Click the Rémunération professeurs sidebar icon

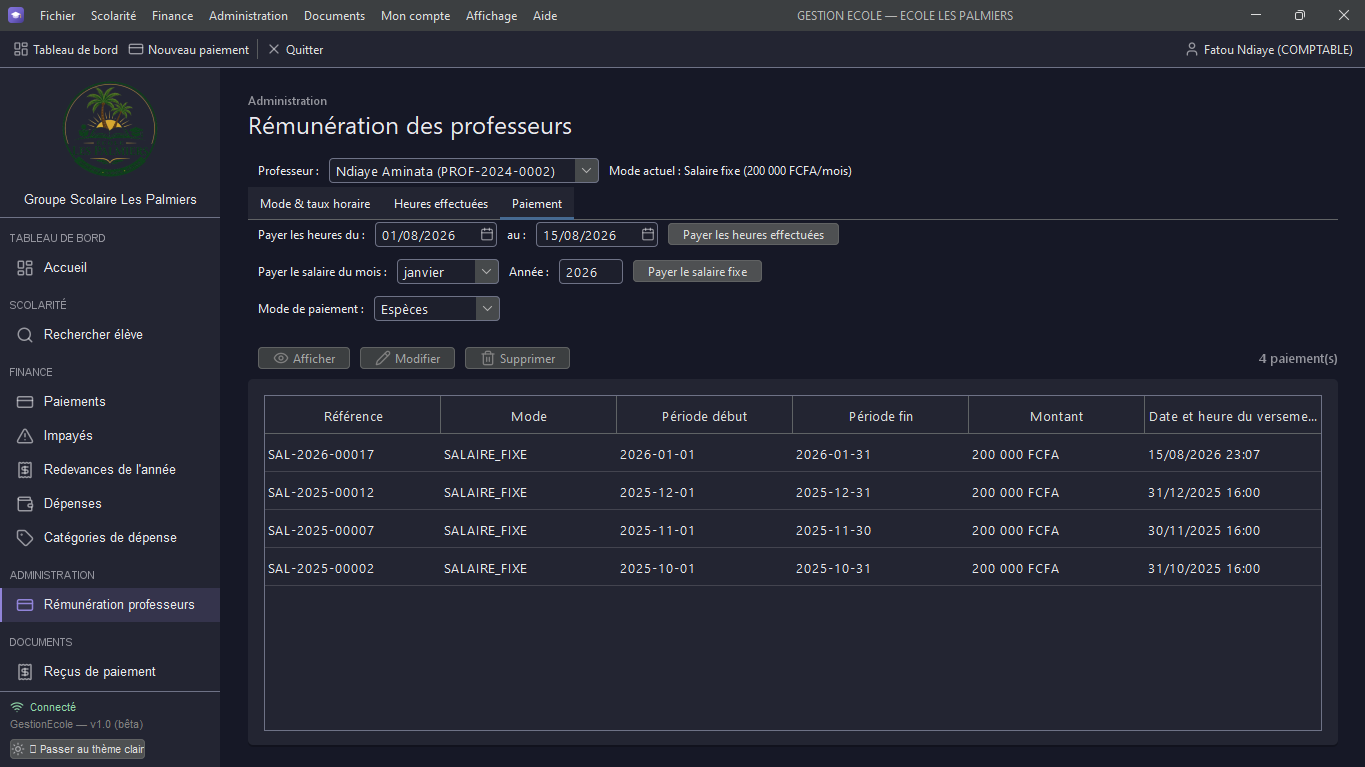[x=25, y=605]
